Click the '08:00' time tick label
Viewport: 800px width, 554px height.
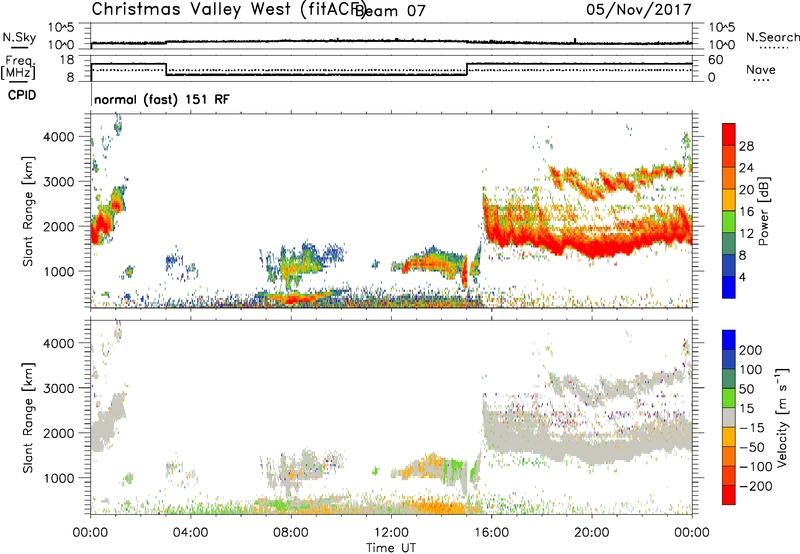[290, 533]
